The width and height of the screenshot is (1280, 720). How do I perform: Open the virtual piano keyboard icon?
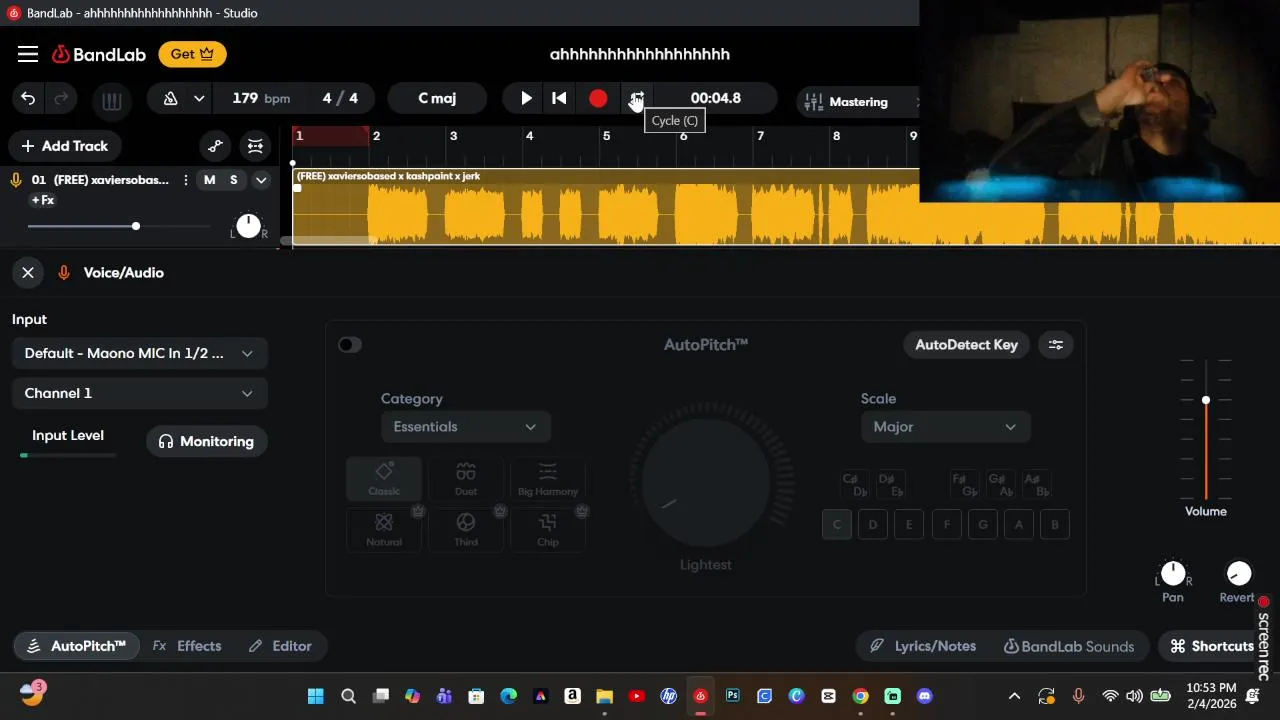[x=111, y=100]
